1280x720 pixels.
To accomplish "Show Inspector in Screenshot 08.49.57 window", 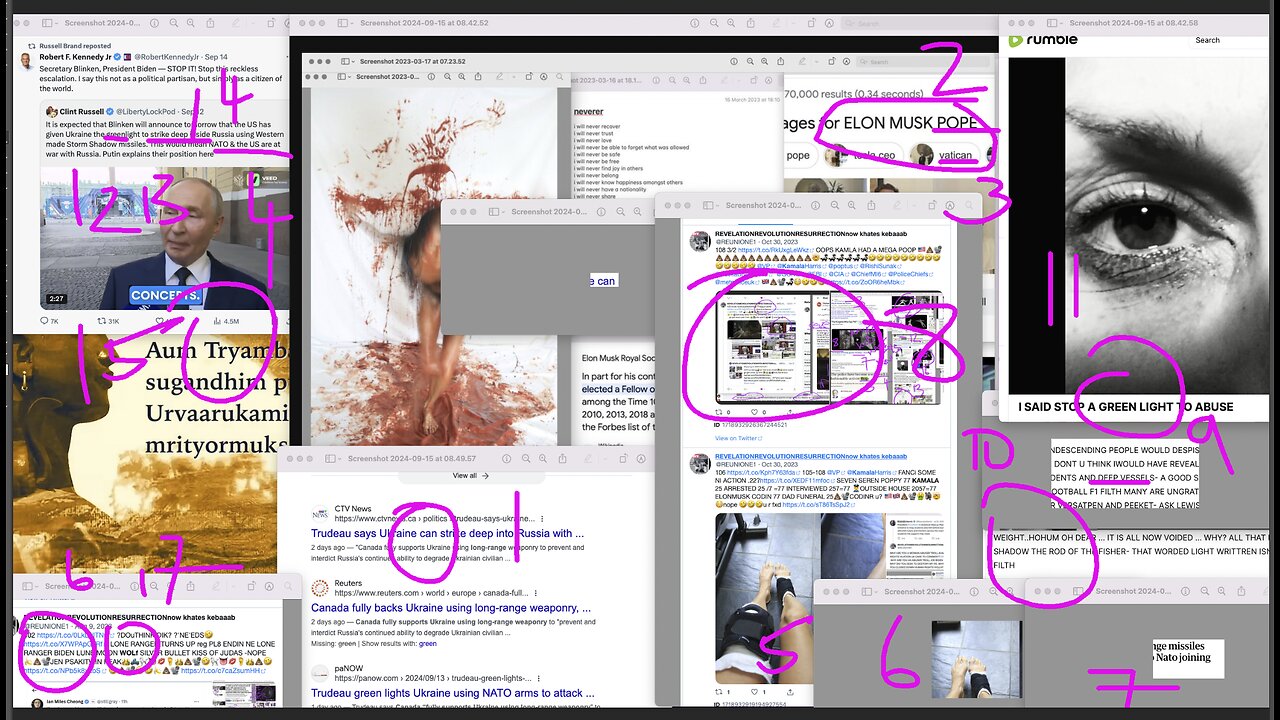I will coord(507,459).
